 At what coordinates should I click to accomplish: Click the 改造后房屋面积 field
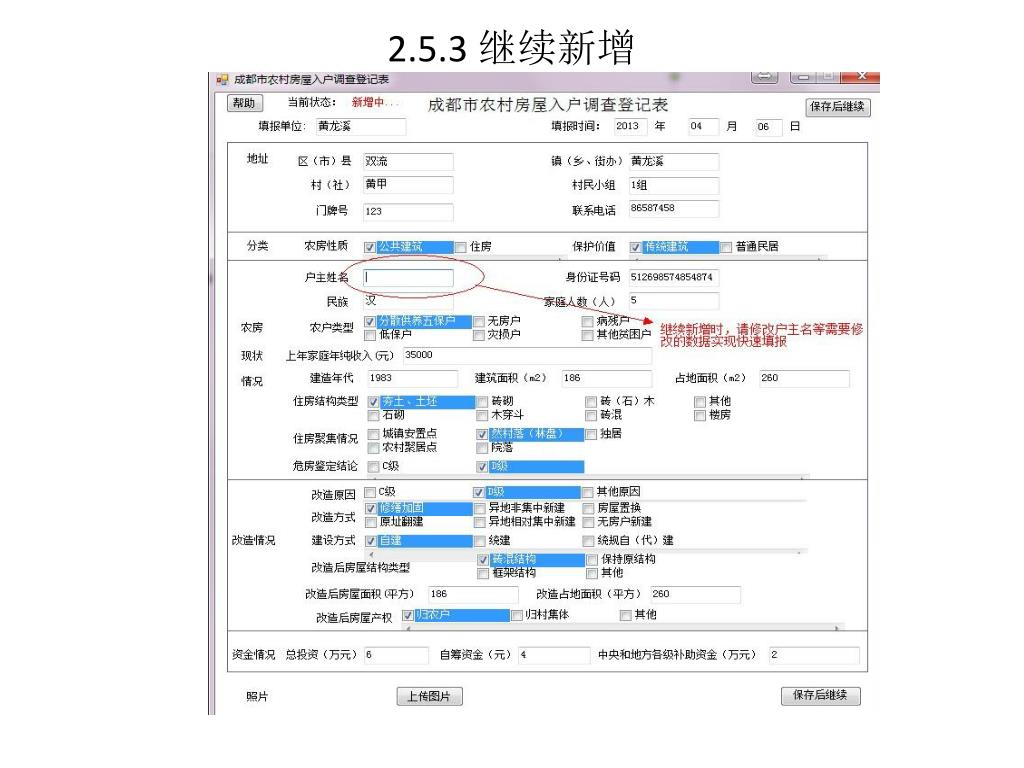pos(473,594)
